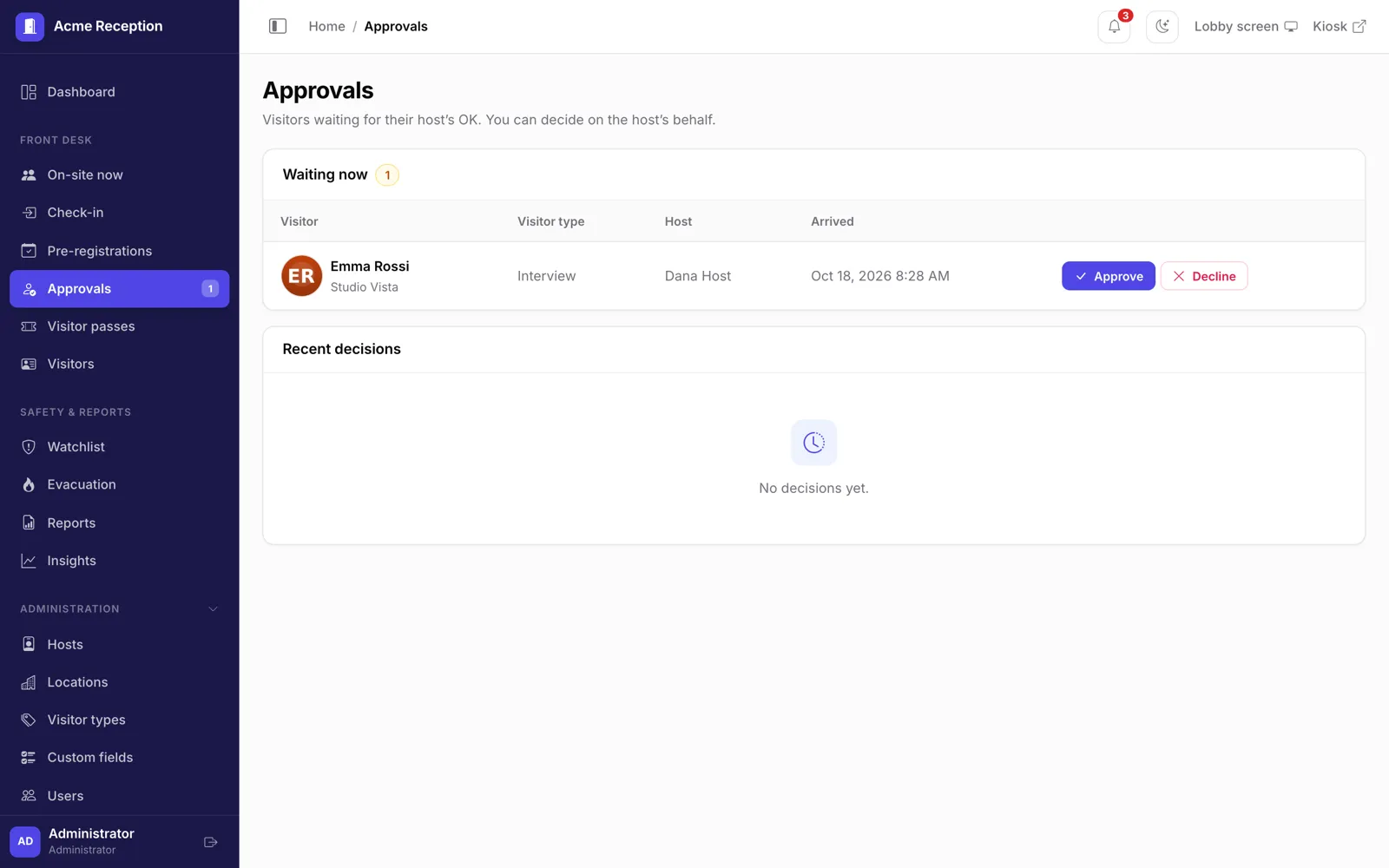Screen dimensions: 1389x868
Task: Approve Emma Rossi's visit
Action: click(1108, 276)
